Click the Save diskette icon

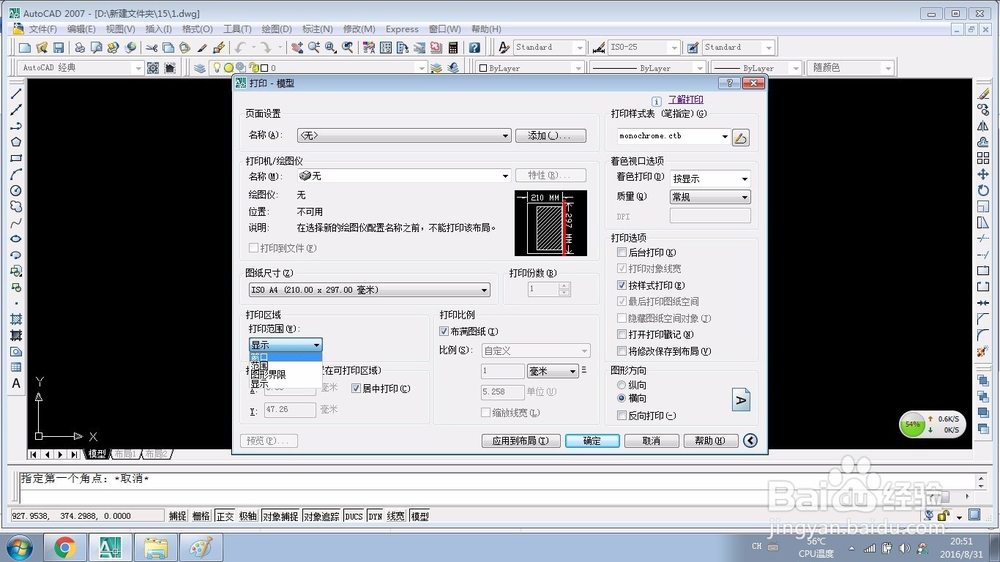tap(59, 47)
